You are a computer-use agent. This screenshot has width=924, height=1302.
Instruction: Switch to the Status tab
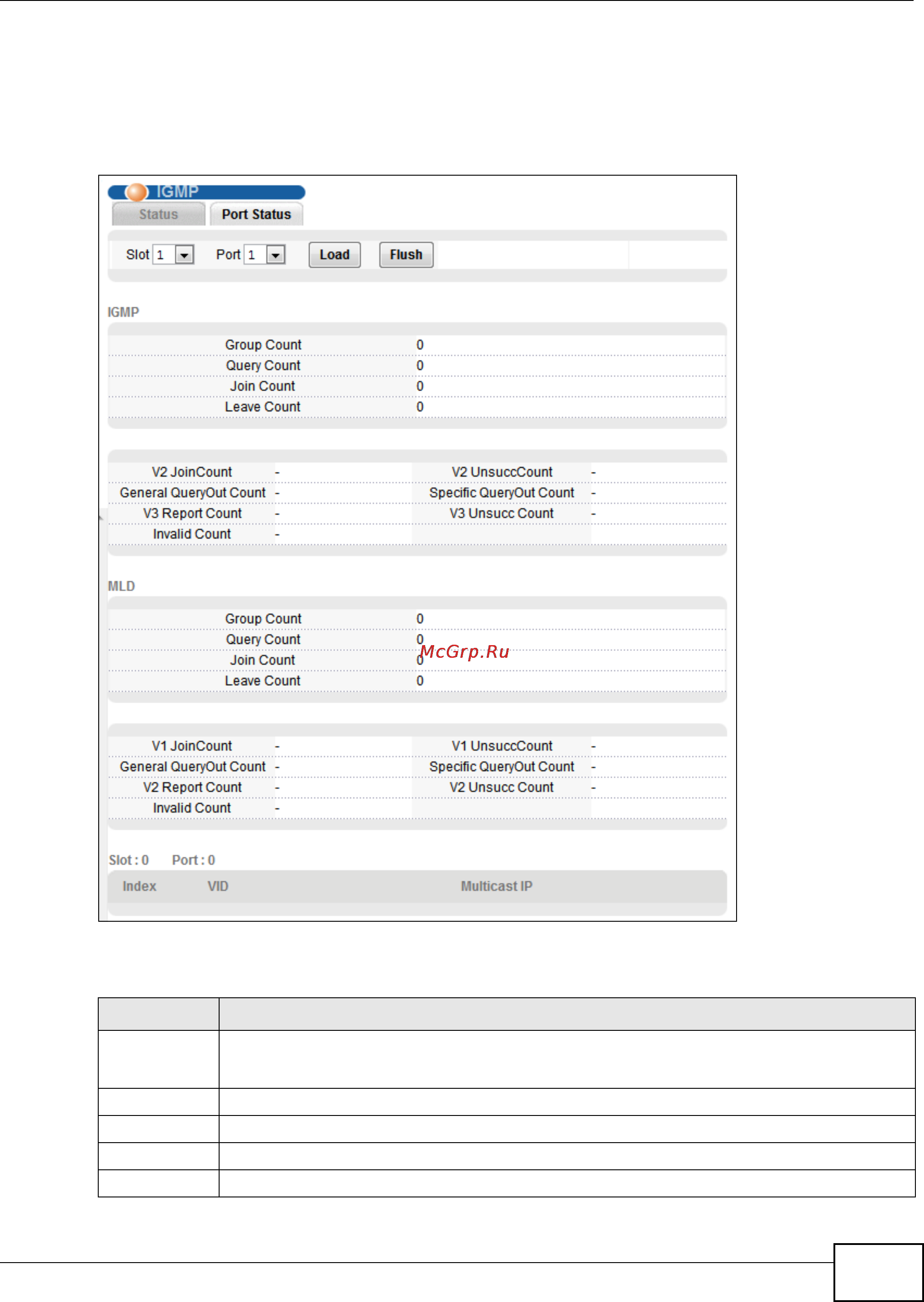pos(158,215)
